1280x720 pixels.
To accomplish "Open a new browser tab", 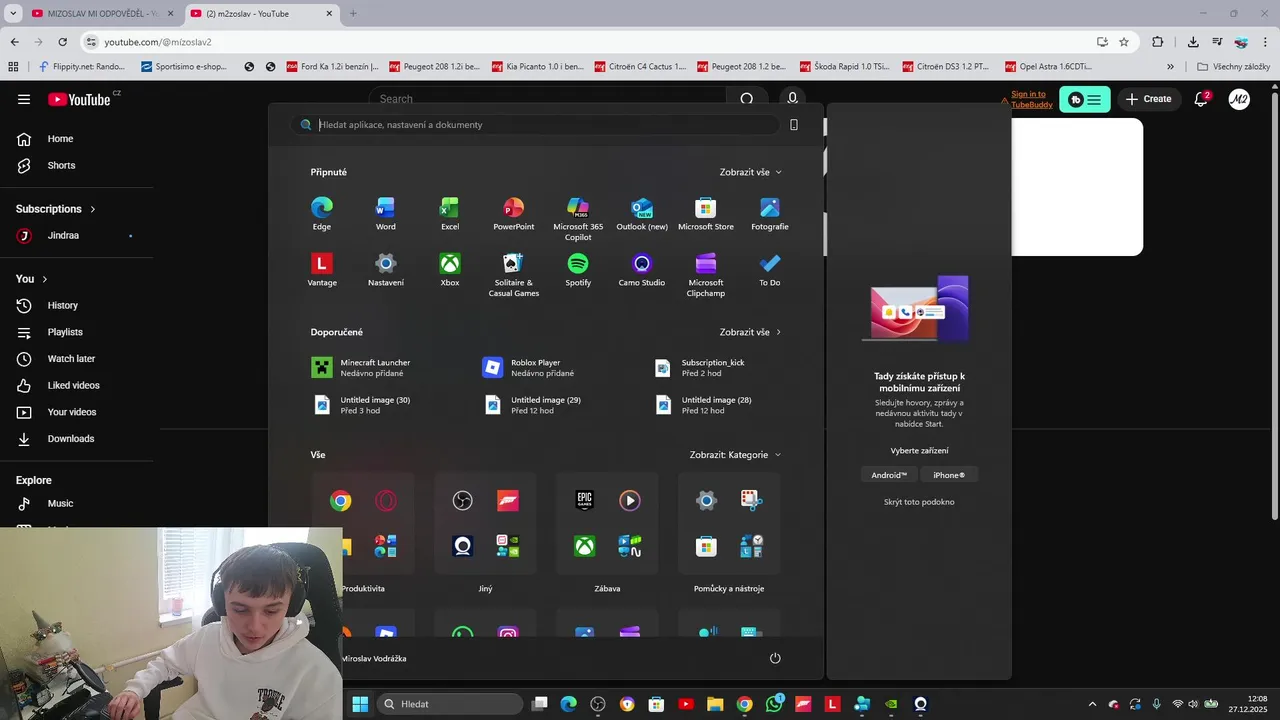I will pyautogui.click(x=353, y=14).
